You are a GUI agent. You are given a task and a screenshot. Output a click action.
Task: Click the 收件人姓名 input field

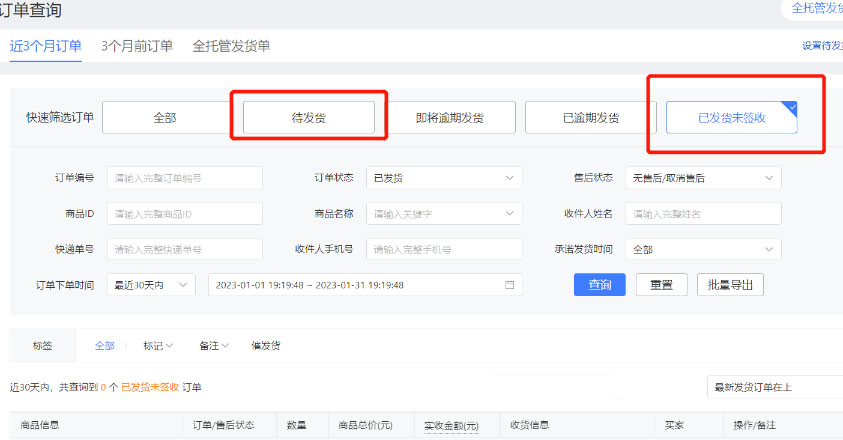703,214
